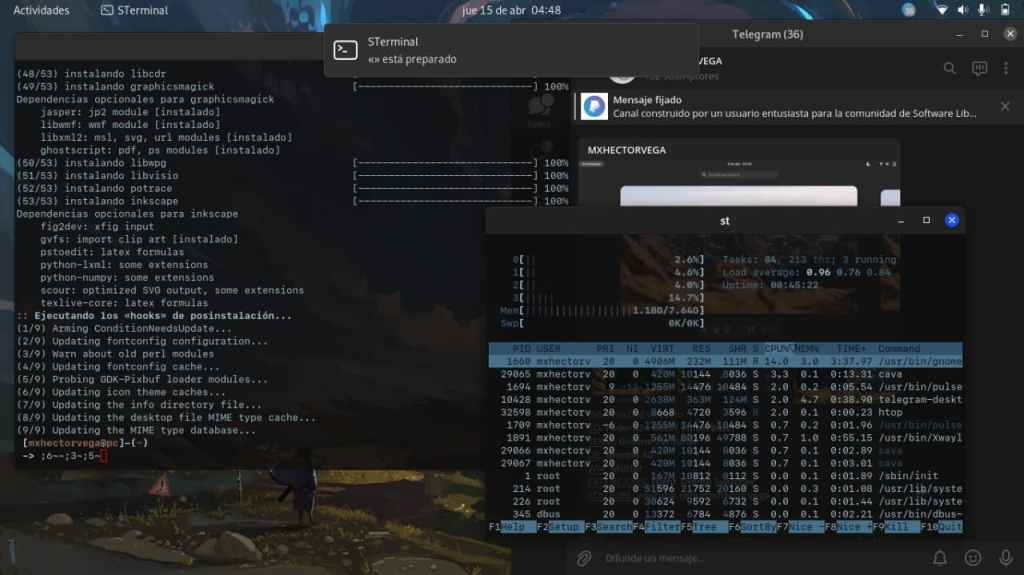
Task: Open the emoji picker in Telegram
Action: click(x=971, y=558)
